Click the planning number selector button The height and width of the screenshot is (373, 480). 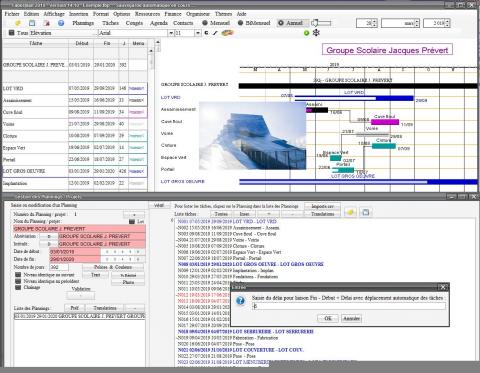(134, 214)
